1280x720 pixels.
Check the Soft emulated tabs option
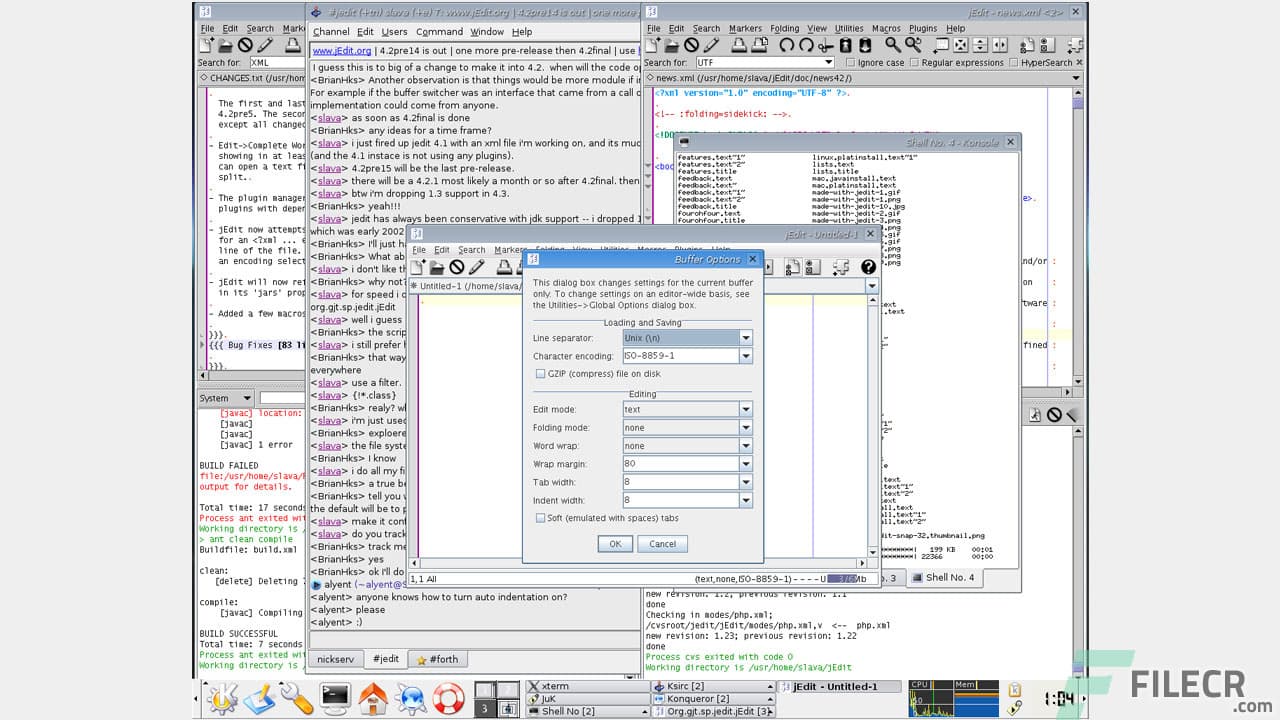click(x=540, y=518)
